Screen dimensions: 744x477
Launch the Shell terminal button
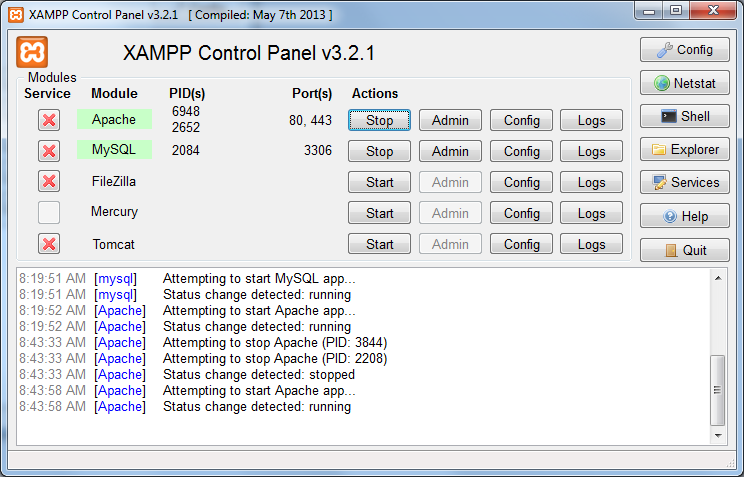(x=684, y=116)
